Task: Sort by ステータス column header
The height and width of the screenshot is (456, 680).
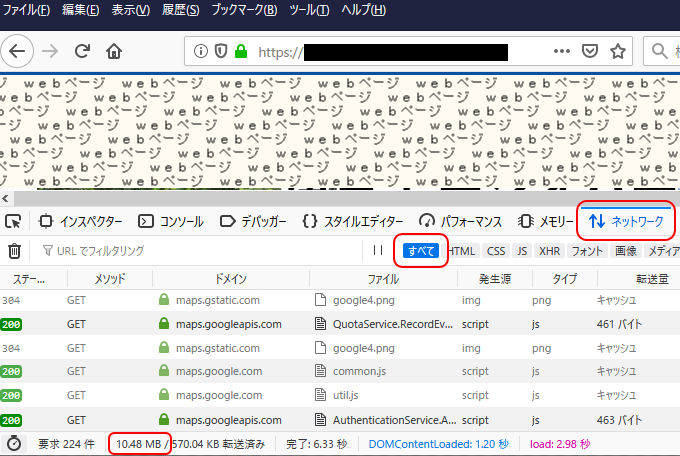Action: [33, 279]
